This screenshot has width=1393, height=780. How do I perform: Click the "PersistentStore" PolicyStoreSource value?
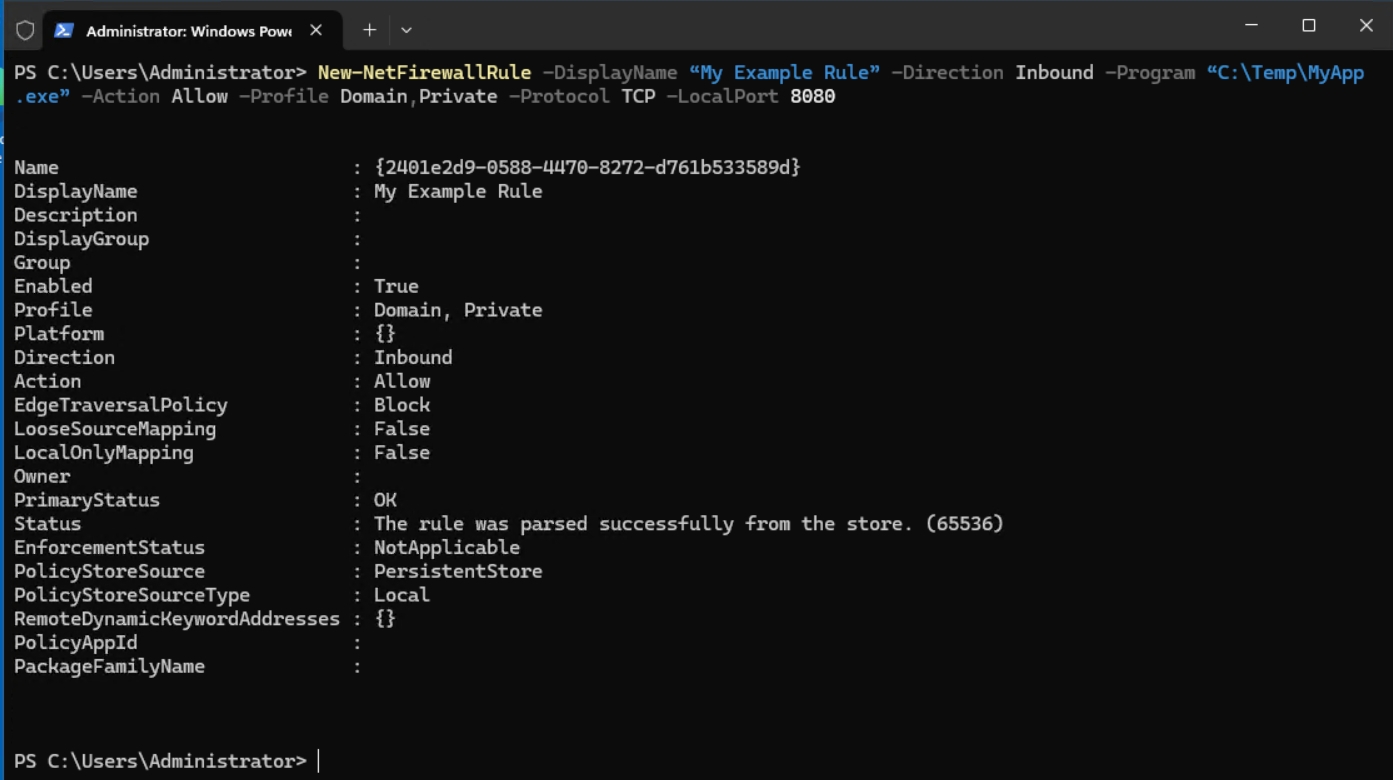pos(458,571)
